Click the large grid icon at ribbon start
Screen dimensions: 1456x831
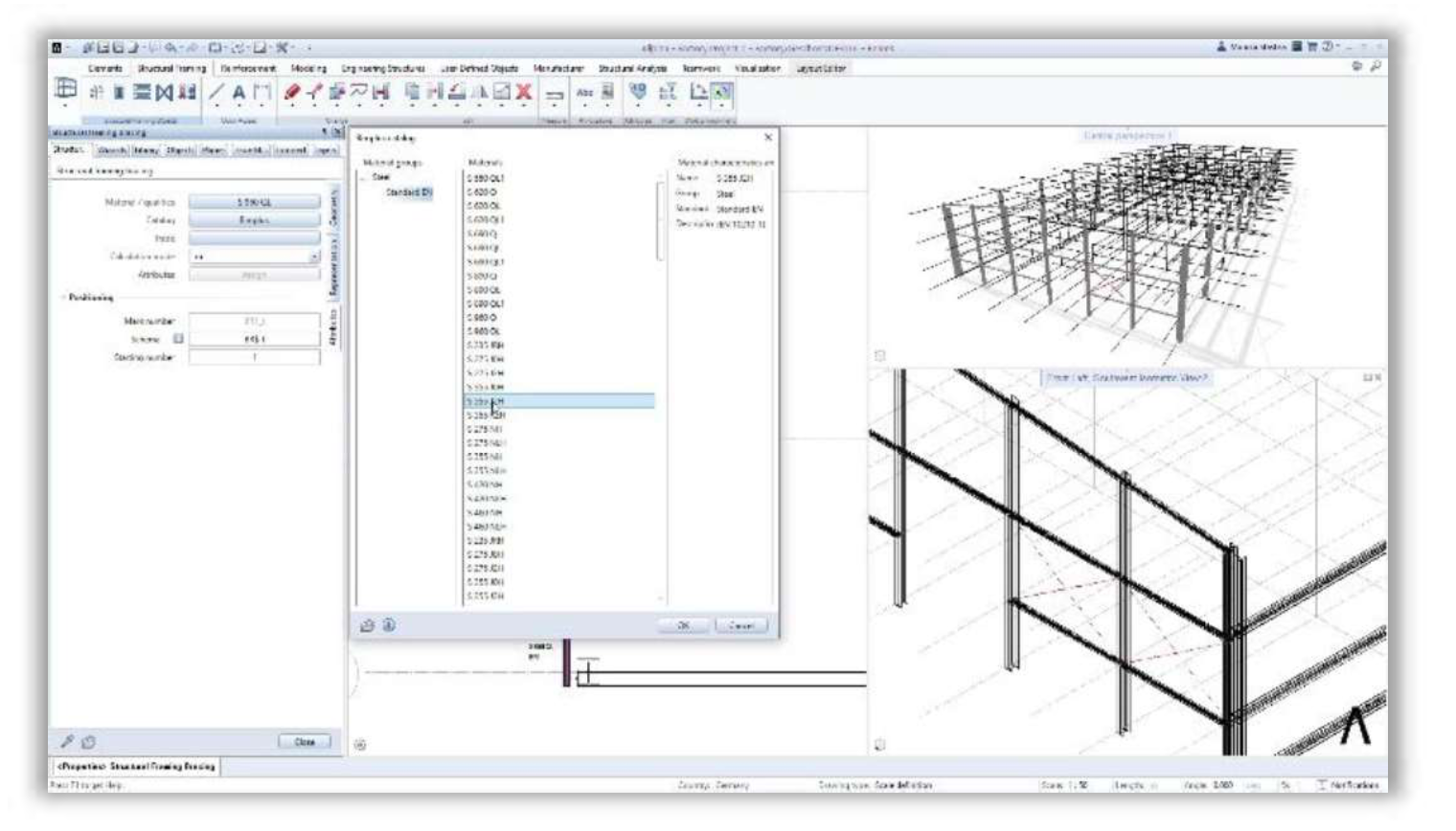pyautogui.click(x=65, y=90)
